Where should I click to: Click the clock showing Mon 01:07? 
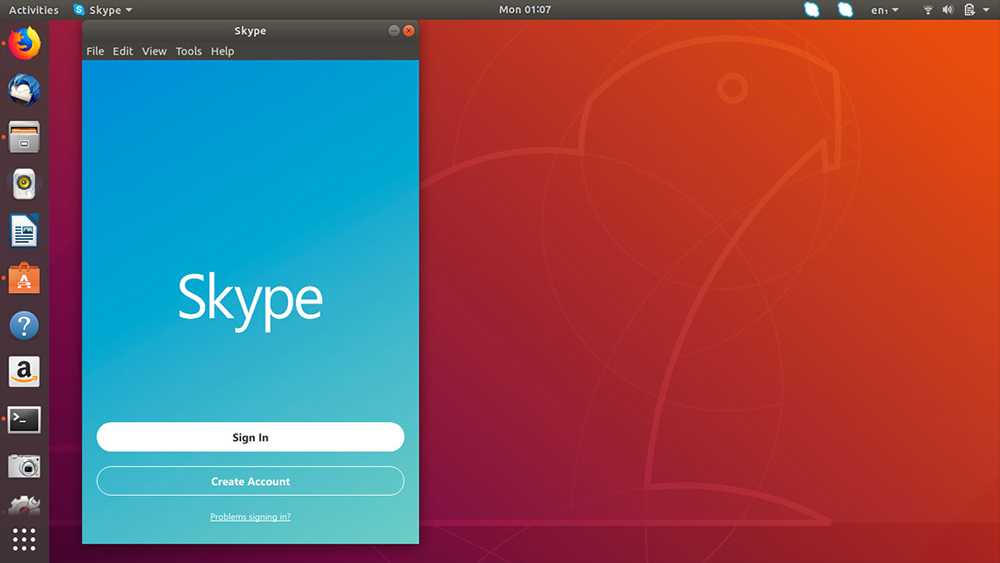tap(525, 10)
